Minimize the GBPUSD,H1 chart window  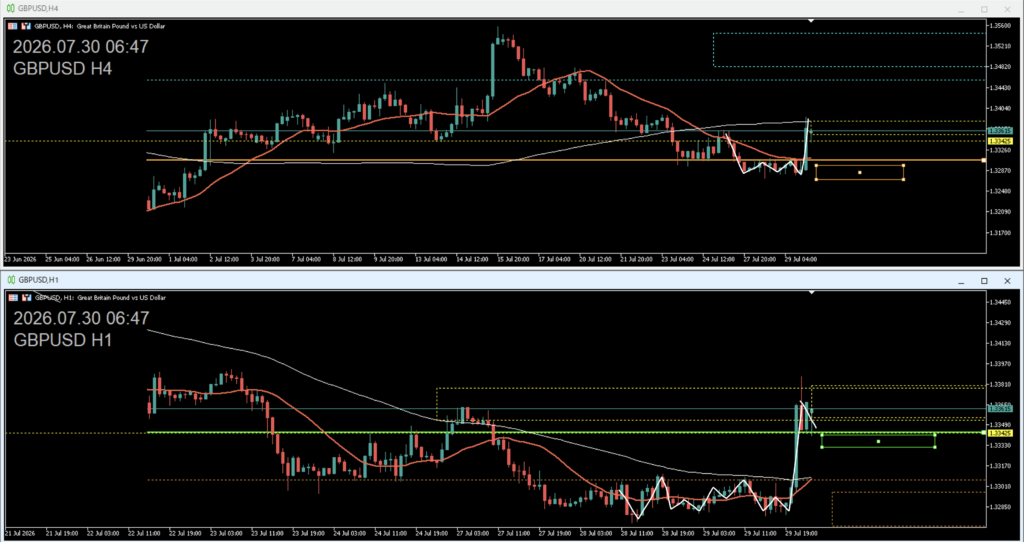point(961,281)
